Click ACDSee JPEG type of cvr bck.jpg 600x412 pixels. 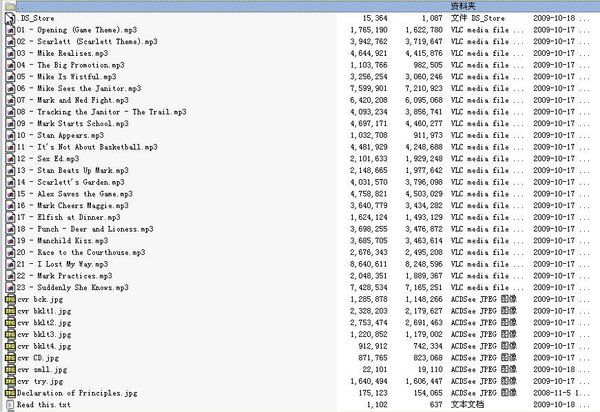click(x=484, y=299)
